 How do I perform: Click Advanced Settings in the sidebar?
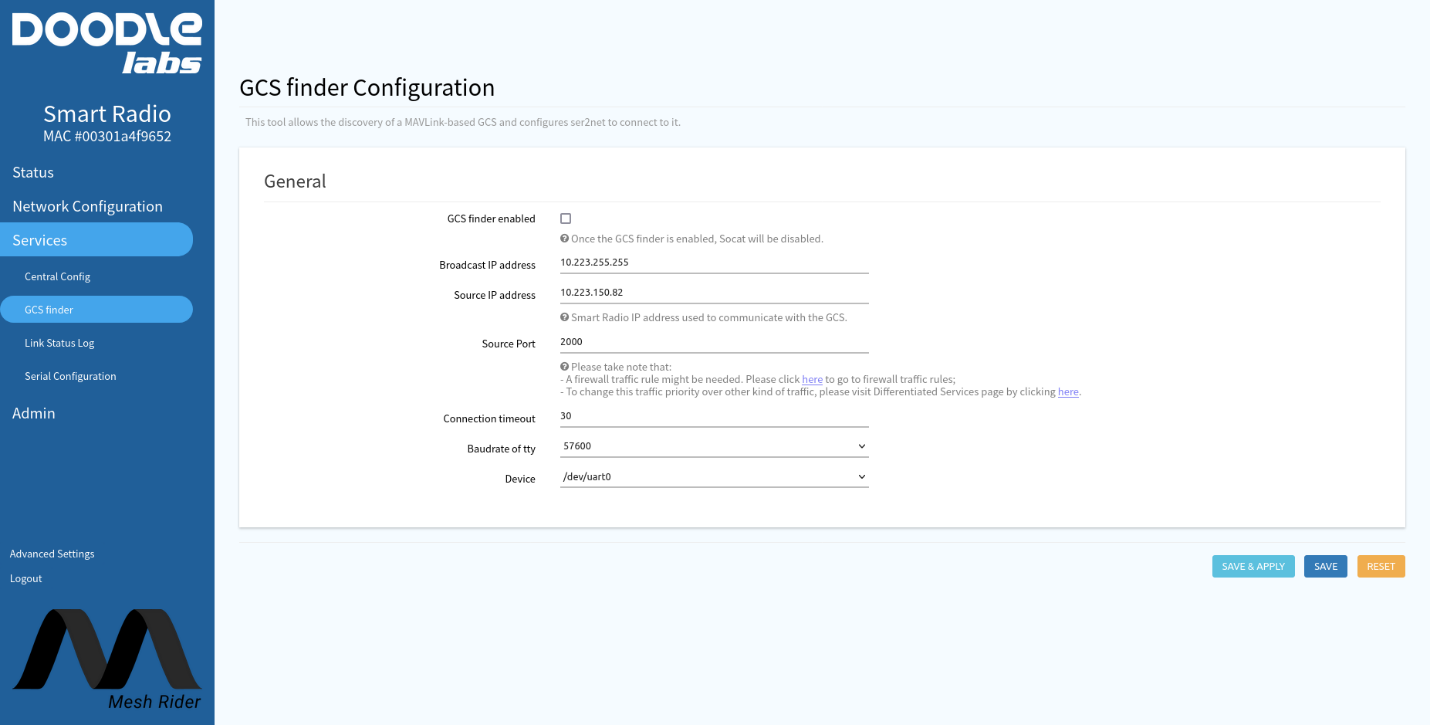coord(51,553)
